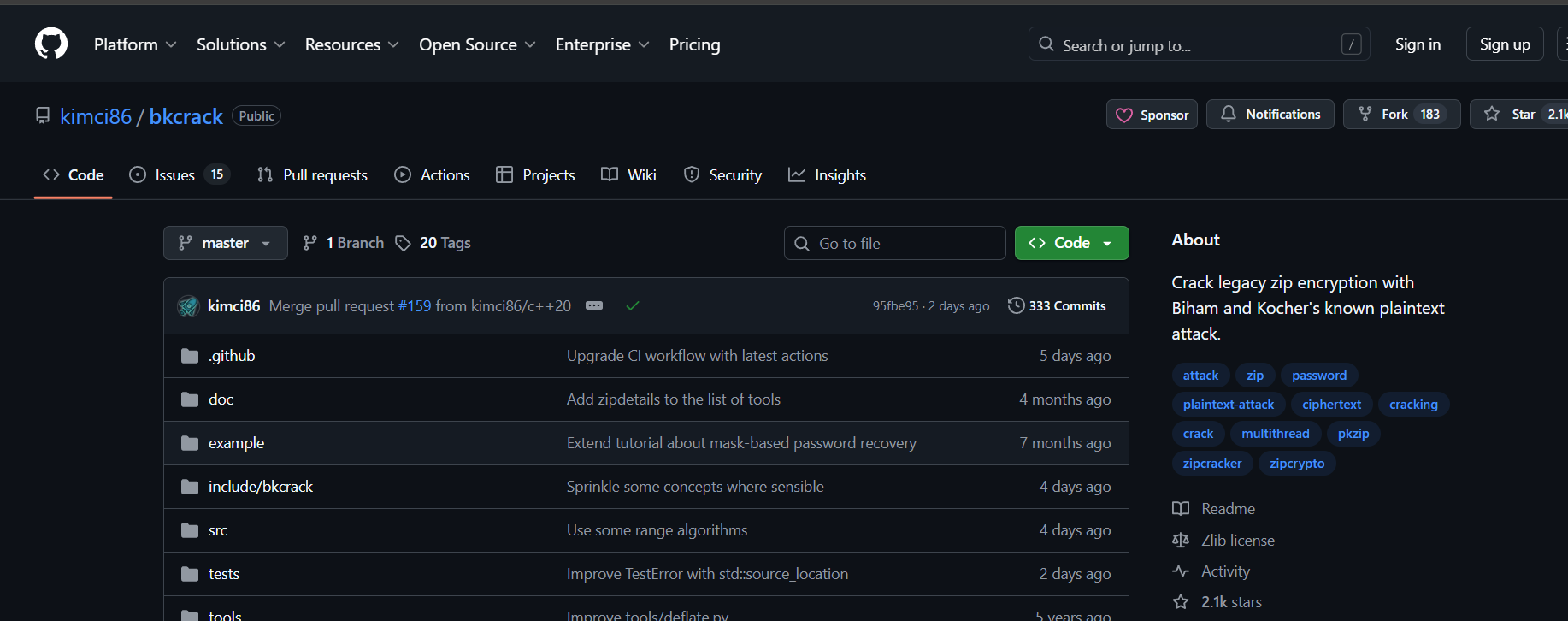The width and height of the screenshot is (1568, 621).
Task: Open 'Sprinkle some concepts where sensible' commit
Action: click(695, 487)
